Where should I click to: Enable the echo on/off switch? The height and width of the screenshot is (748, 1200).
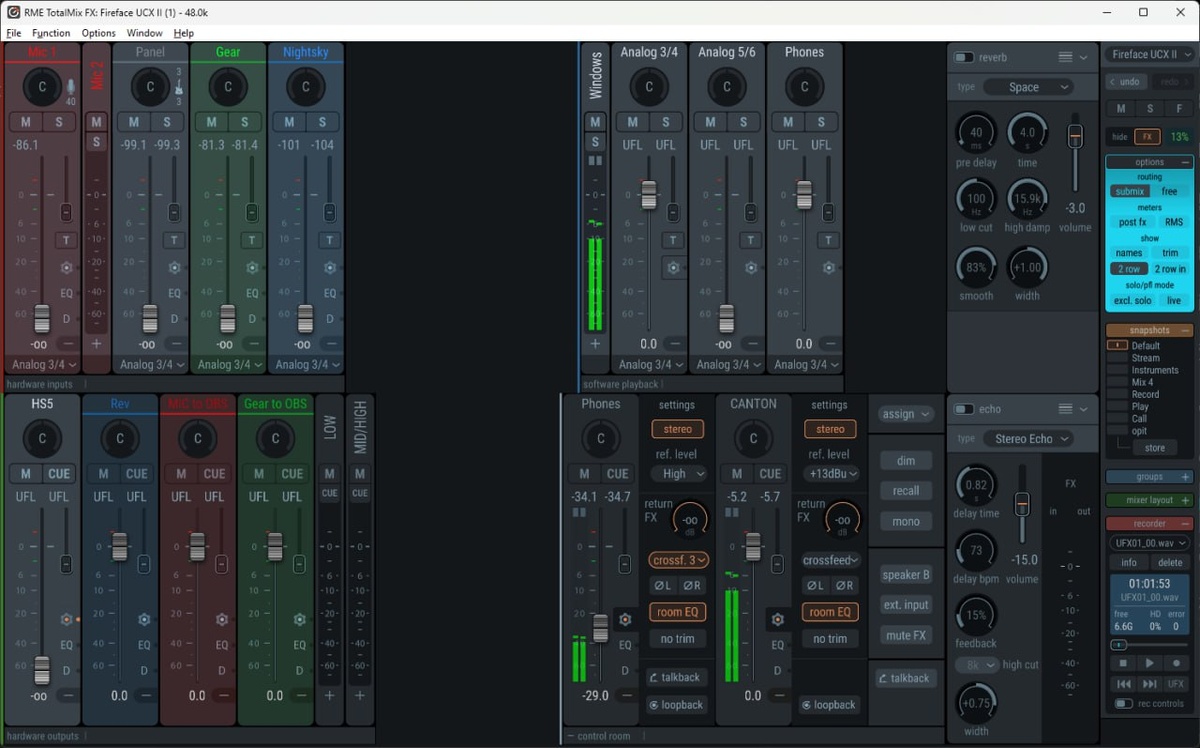964,409
